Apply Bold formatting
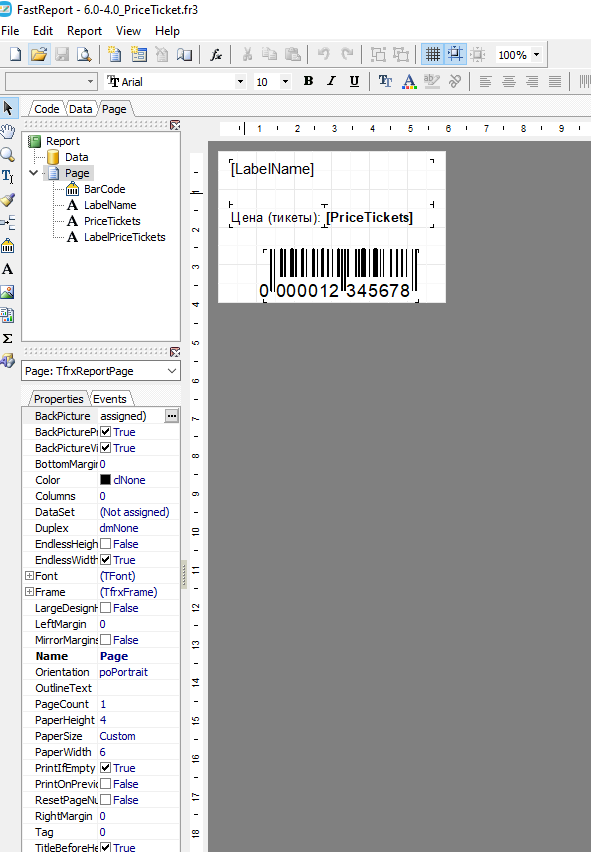 [x=308, y=82]
